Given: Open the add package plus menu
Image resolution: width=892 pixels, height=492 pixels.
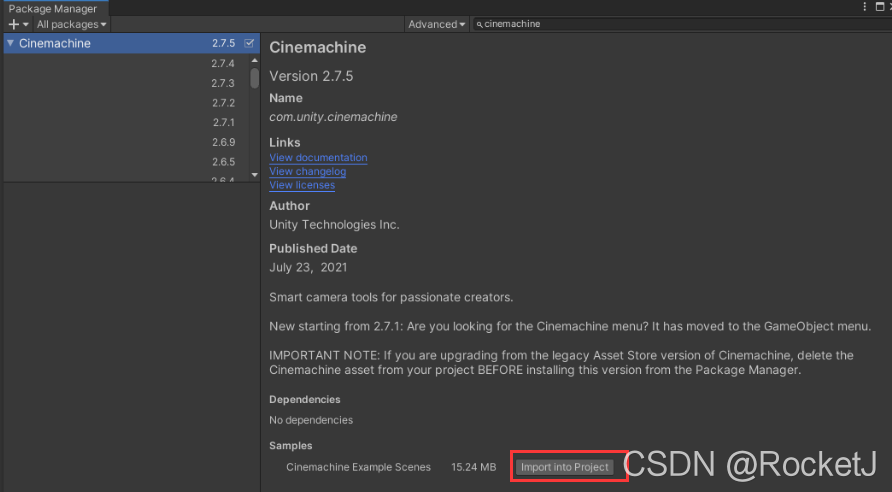Looking at the screenshot, I should click(18, 24).
